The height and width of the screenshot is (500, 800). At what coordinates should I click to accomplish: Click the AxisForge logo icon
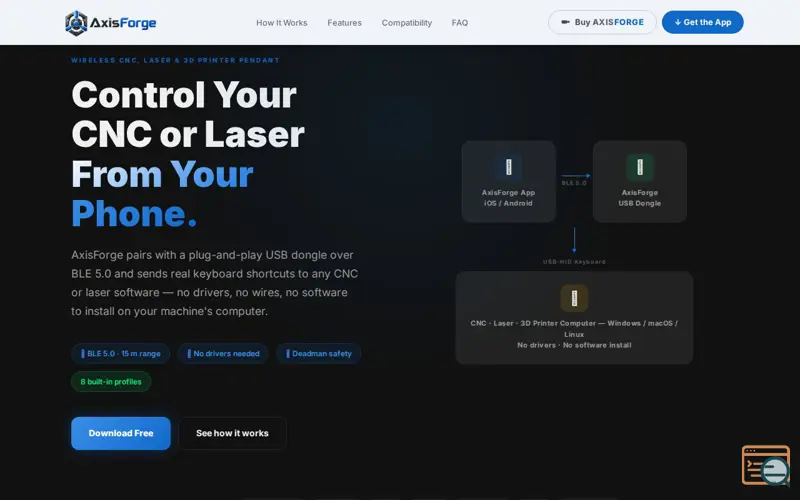76,23
